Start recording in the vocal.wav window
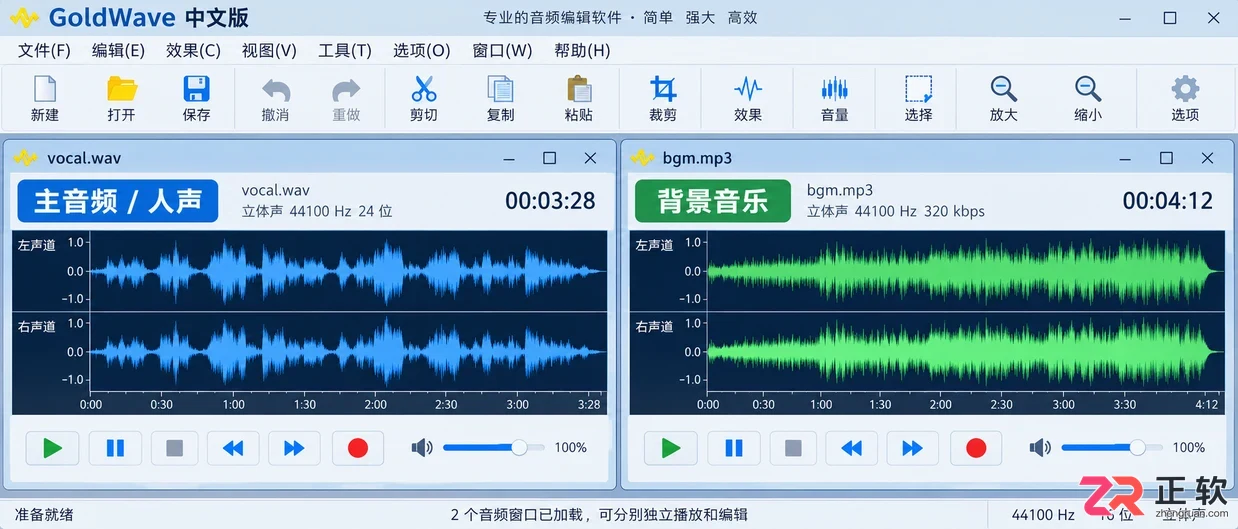1238x529 pixels. 357,448
